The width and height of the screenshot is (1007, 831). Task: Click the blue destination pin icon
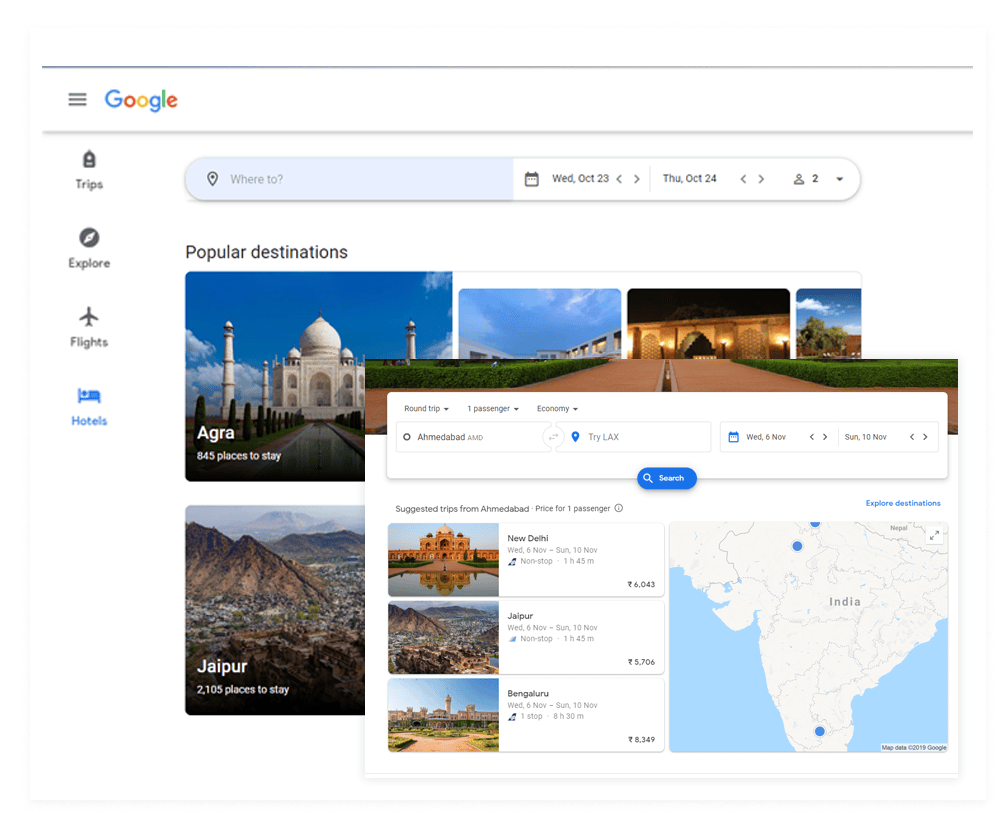point(575,437)
